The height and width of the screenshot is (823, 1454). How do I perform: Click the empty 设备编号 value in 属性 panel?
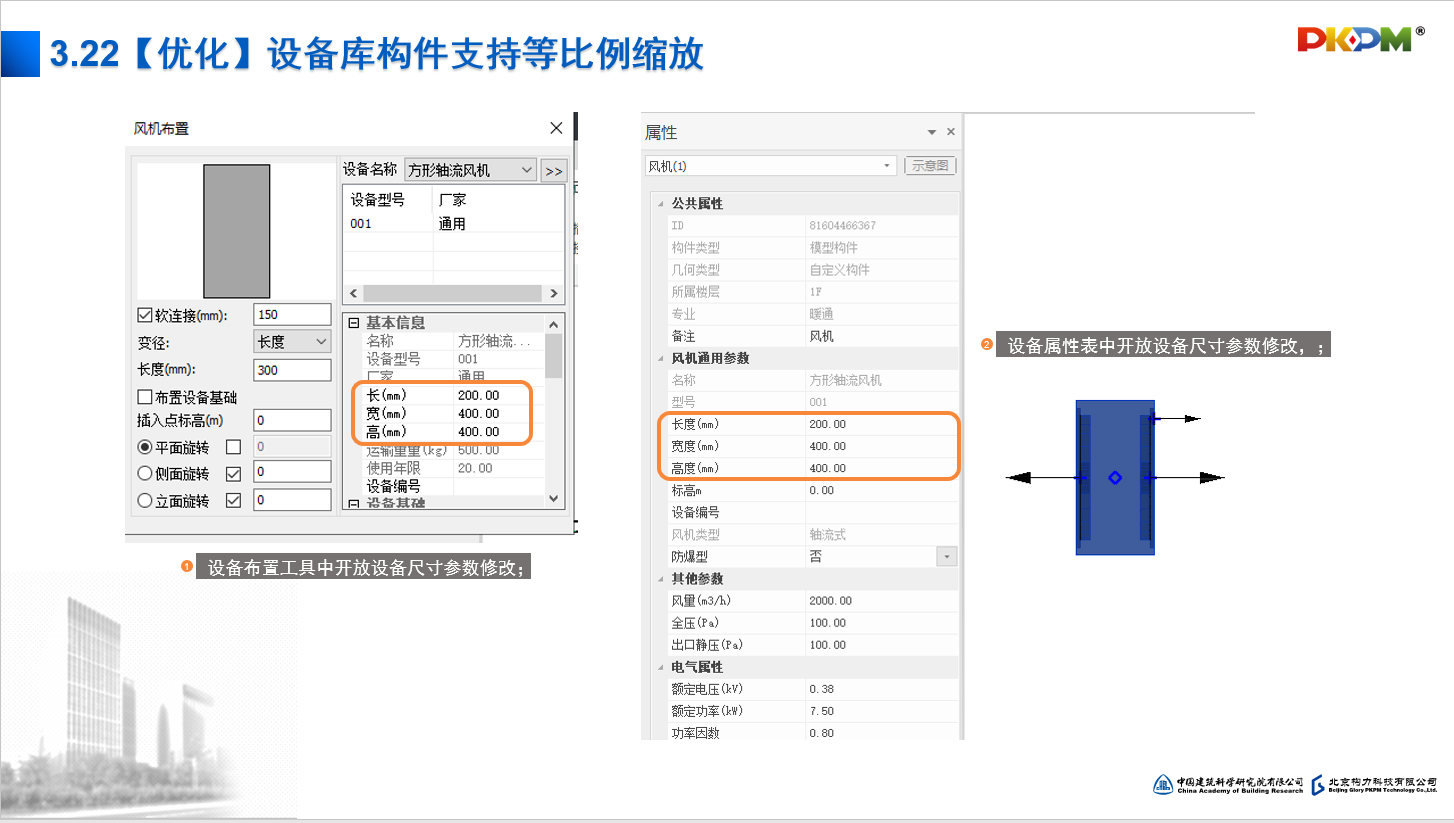click(882, 512)
